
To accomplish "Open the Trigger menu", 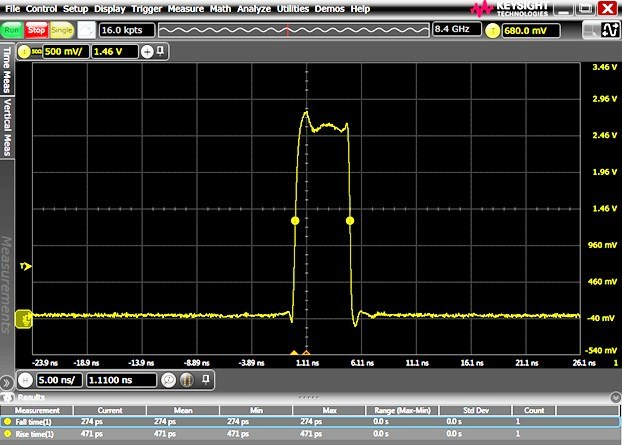I will (x=146, y=9).
